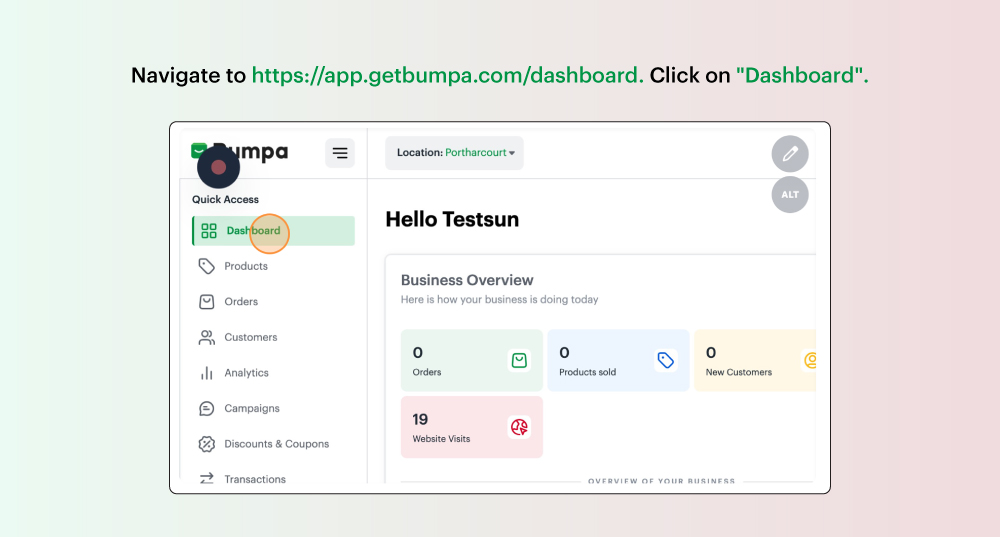This screenshot has width=1000, height=537.
Task: Click the Orders bag sidebar icon
Action: point(207,302)
